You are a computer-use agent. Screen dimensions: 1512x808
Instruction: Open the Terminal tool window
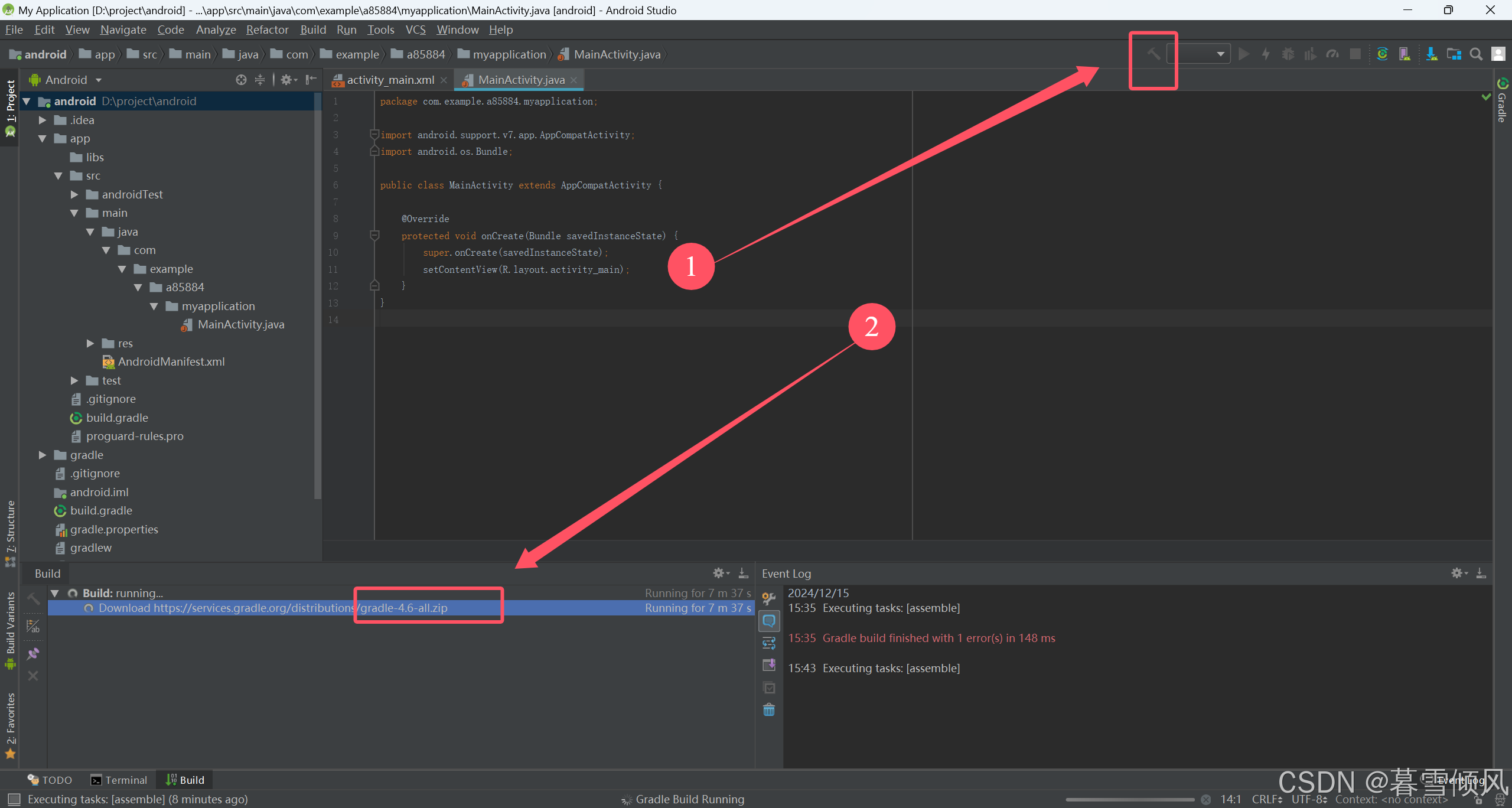pyautogui.click(x=119, y=780)
